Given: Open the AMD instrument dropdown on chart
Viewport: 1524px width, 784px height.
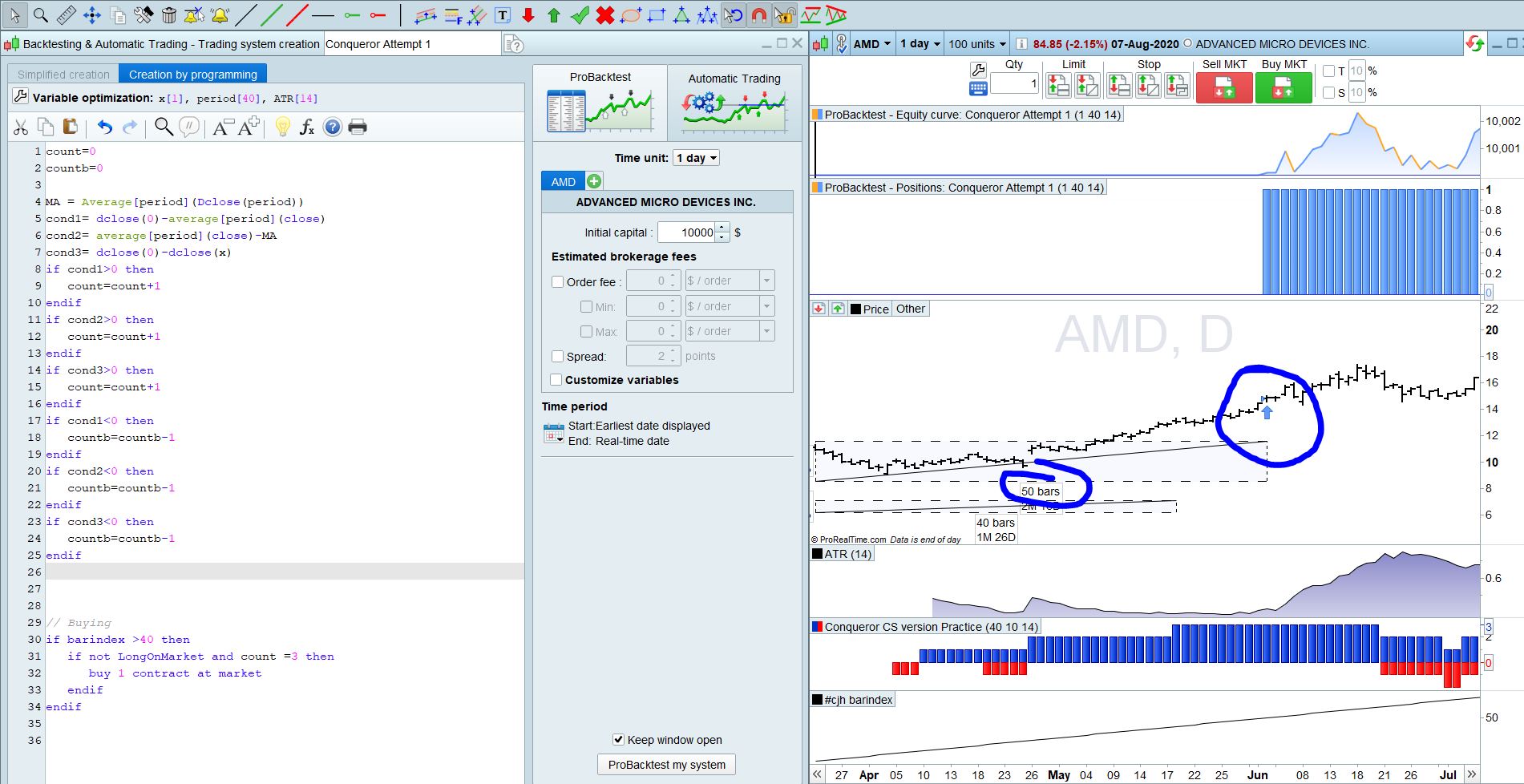Looking at the screenshot, I should coord(872,44).
